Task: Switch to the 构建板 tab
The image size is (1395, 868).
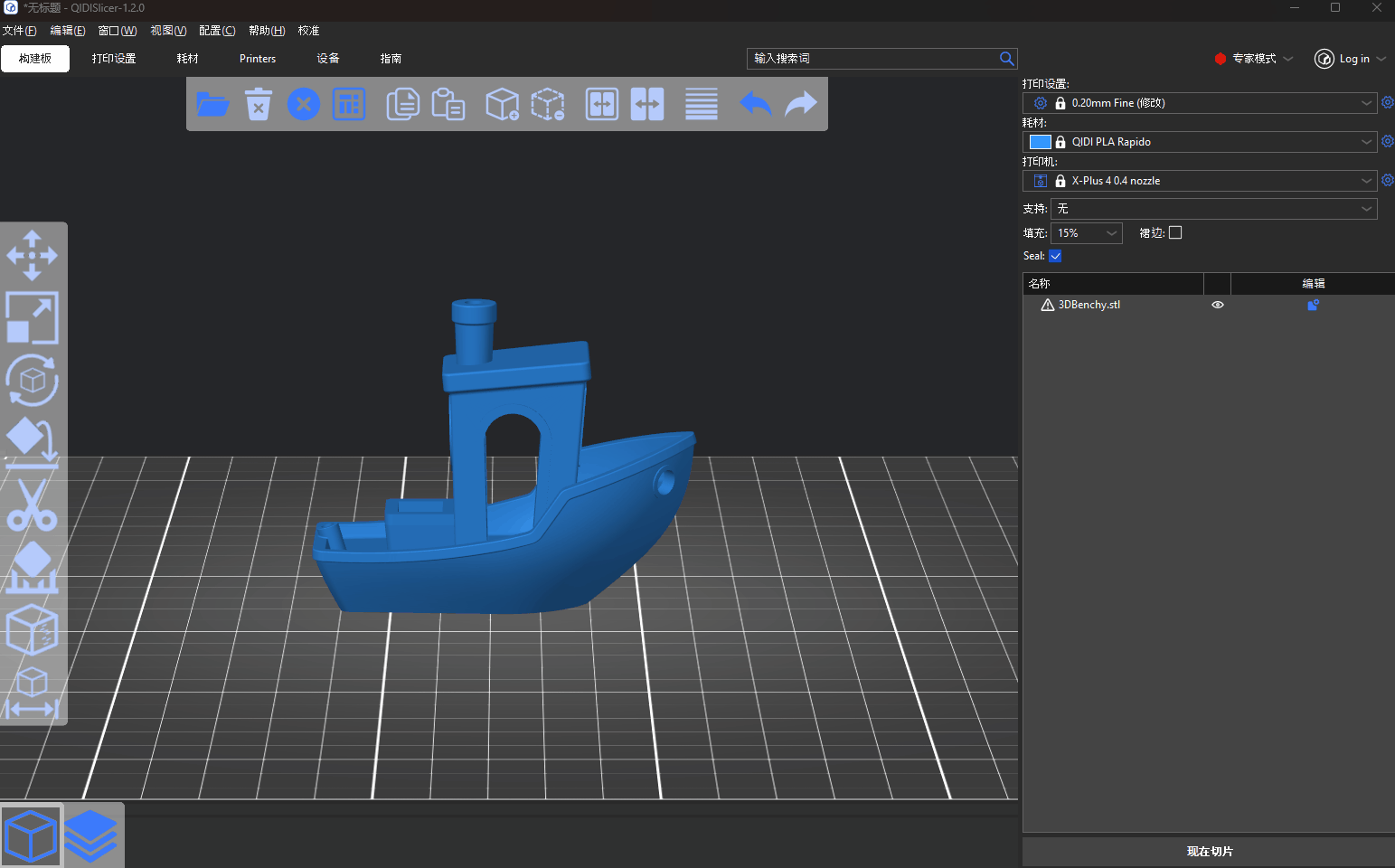Action: click(x=35, y=59)
